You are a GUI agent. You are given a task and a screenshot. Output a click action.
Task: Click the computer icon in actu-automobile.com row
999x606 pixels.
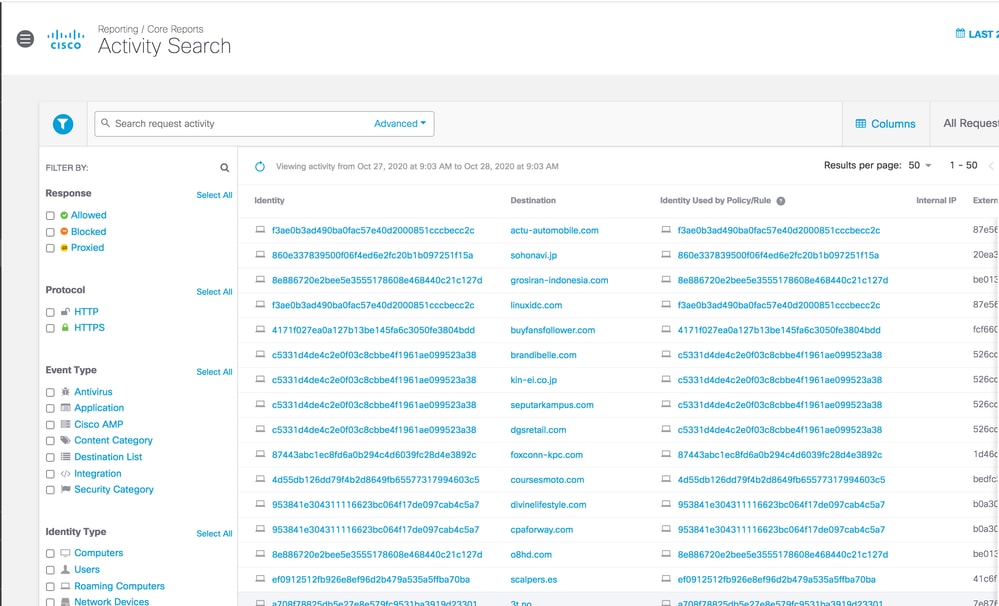260,230
